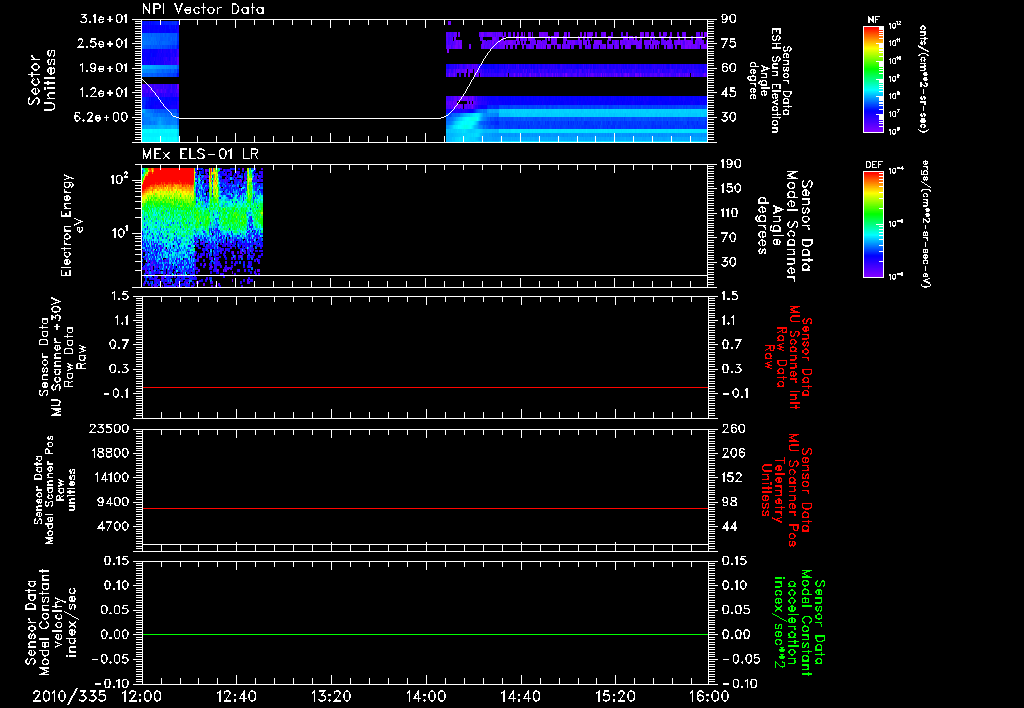The width and height of the screenshot is (1024, 708).
Task: Click the '70' scanner angle tick
Action: [729, 238]
